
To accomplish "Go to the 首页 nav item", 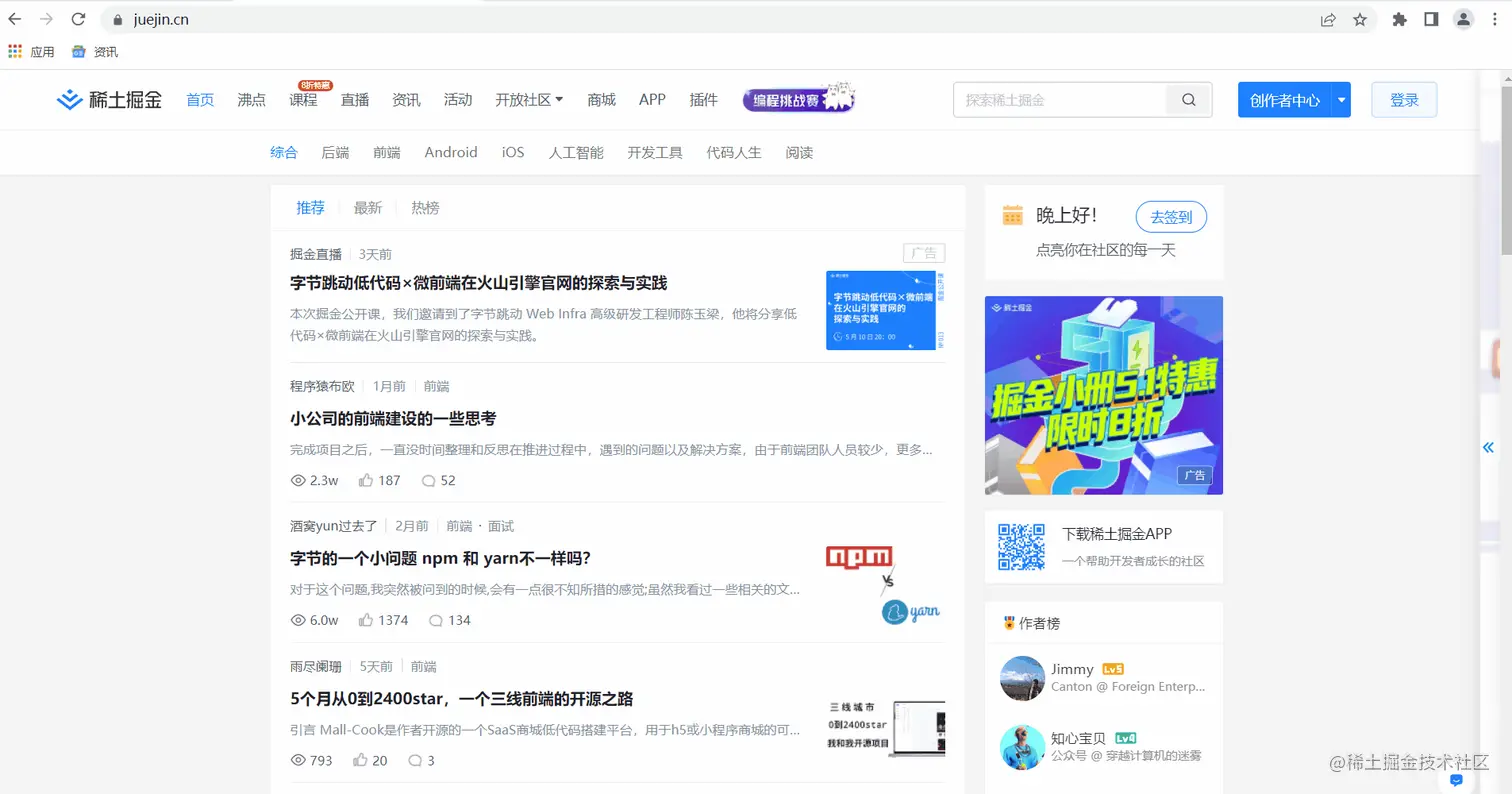I will click(x=200, y=100).
